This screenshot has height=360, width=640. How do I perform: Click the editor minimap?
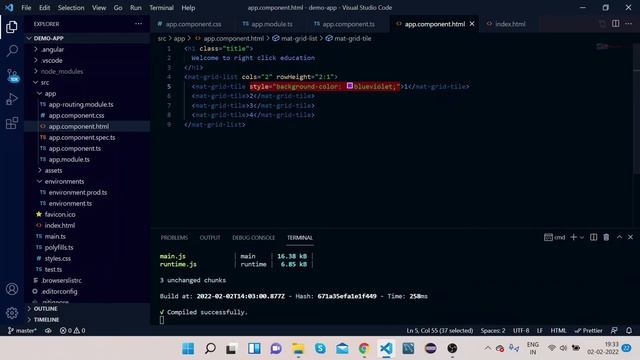pyautogui.click(x=614, y=47)
